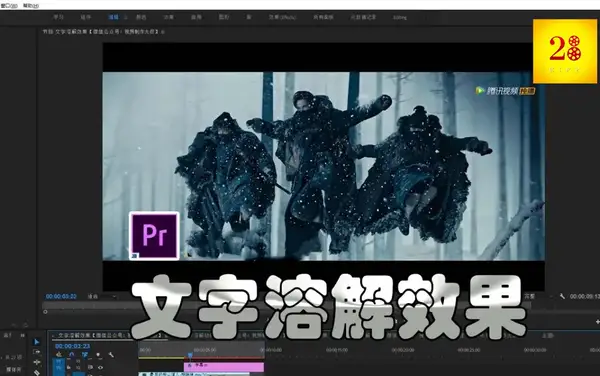Open the Program monitor wrench settings

pyautogui.click(x=562, y=296)
